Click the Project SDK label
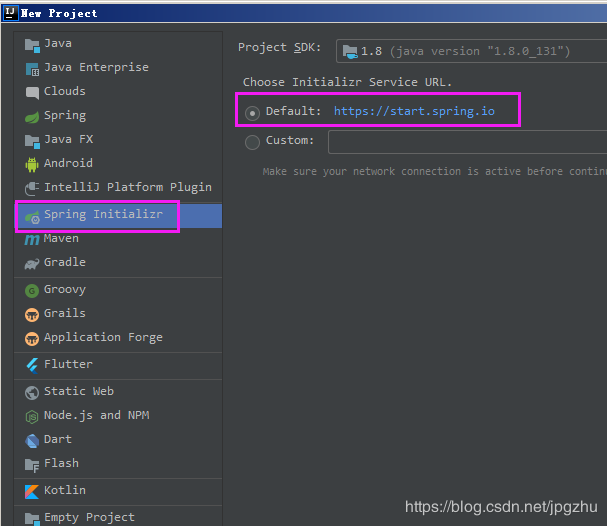 (279, 47)
